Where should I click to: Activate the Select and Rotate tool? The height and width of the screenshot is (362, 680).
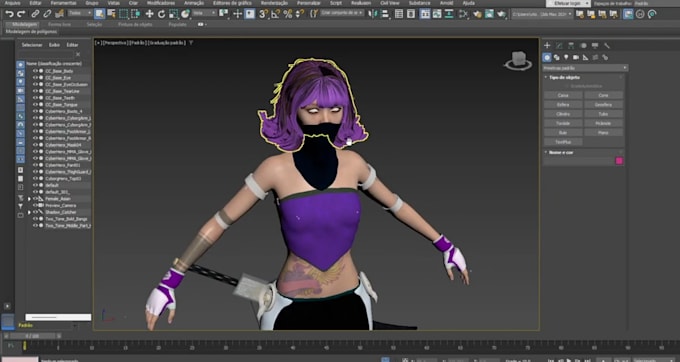(x=161, y=14)
